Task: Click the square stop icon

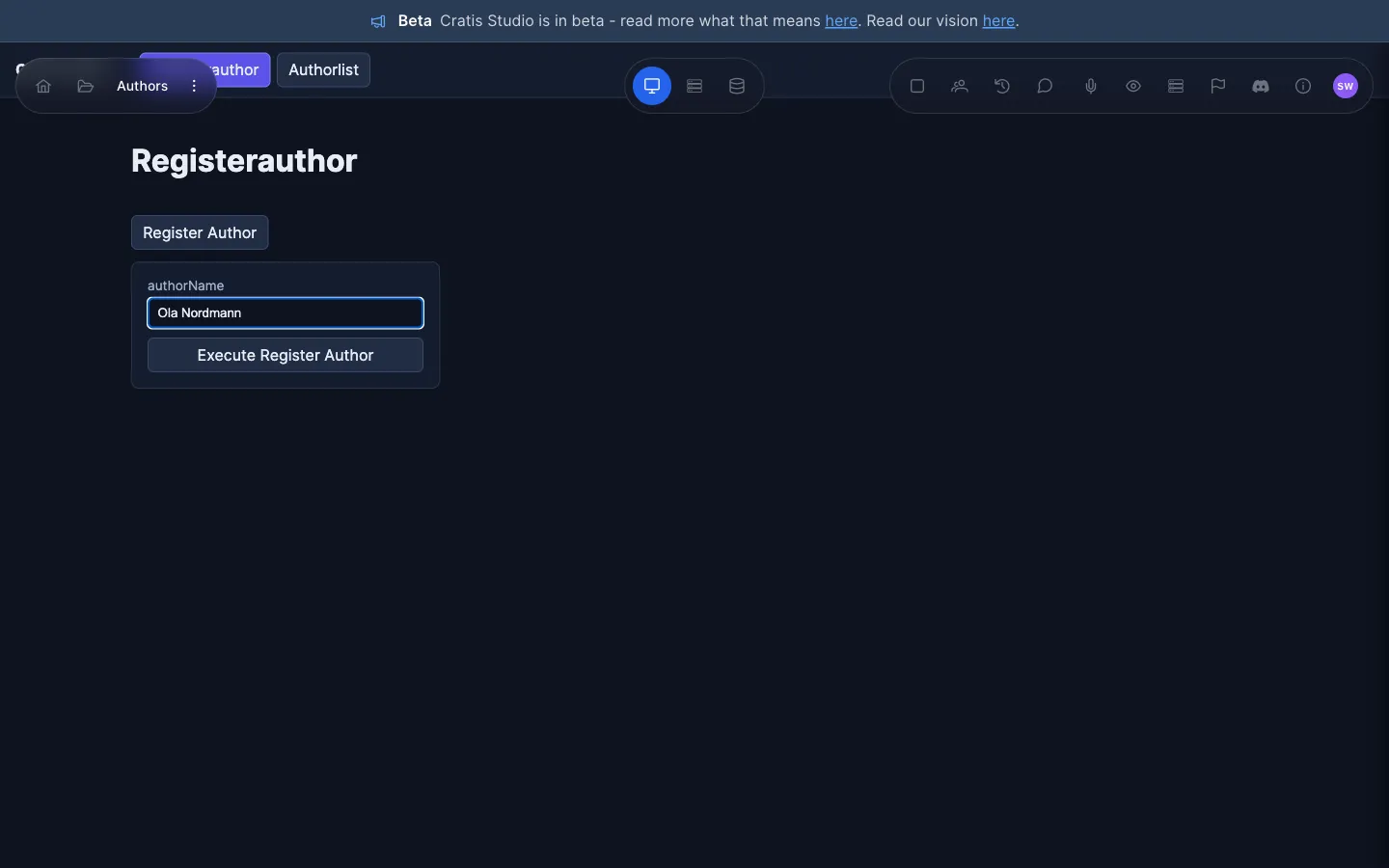Action: tap(917, 86)
